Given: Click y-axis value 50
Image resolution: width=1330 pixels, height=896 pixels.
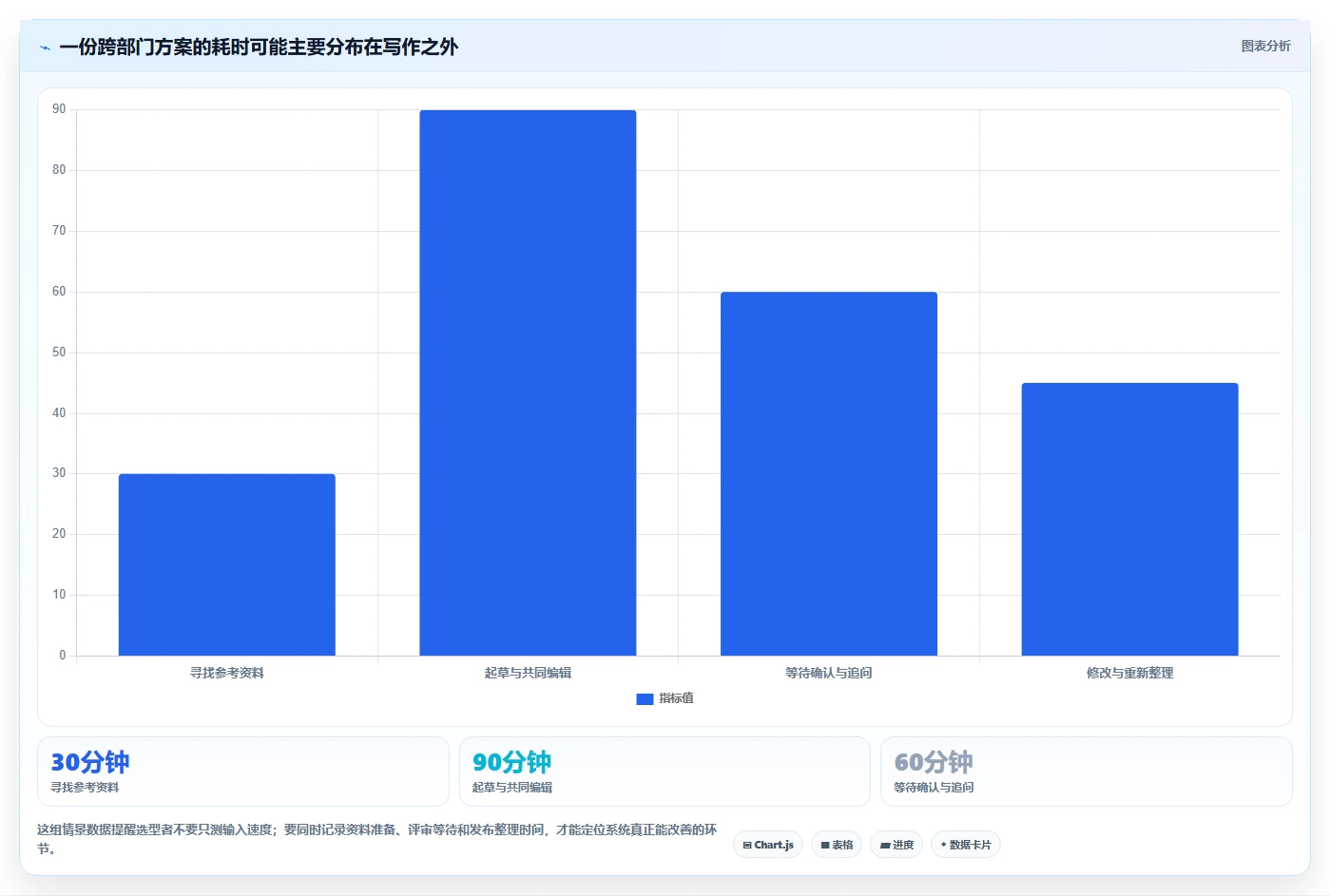Looking at the screenshot, I should [x=59, y=353].
